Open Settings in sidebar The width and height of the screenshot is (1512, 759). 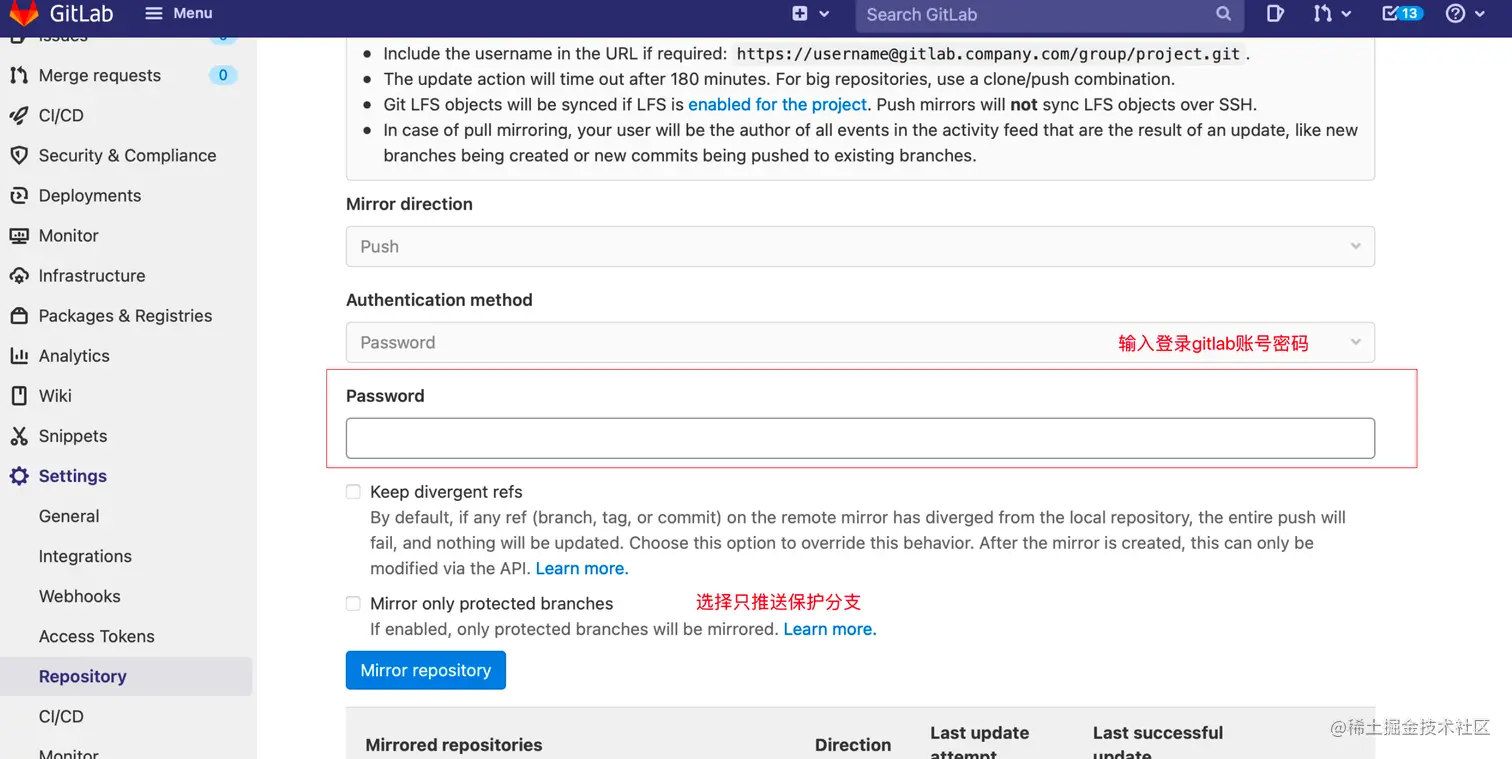(x=72, y=476)
